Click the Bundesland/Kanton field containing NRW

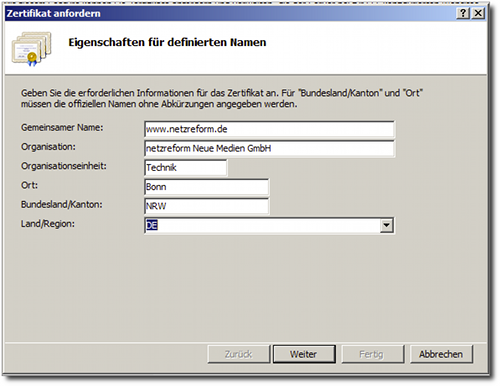coord(207,206)
